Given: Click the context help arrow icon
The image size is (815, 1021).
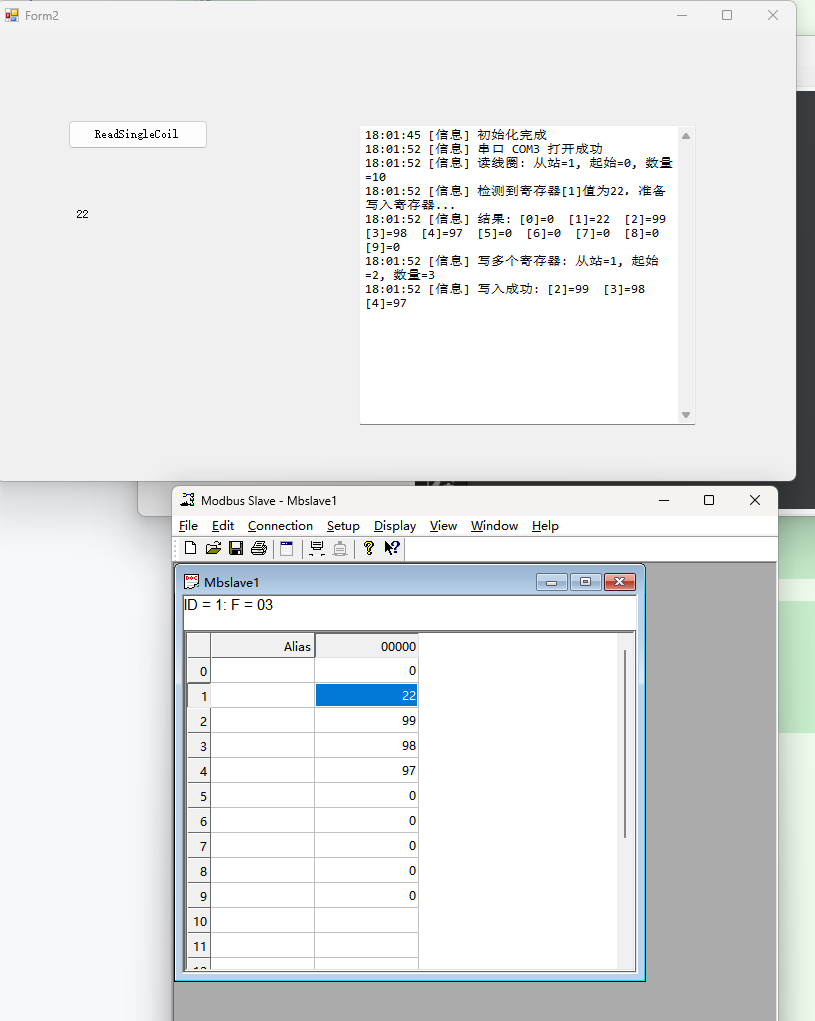Looking at the screenshot, I should 391,548.
